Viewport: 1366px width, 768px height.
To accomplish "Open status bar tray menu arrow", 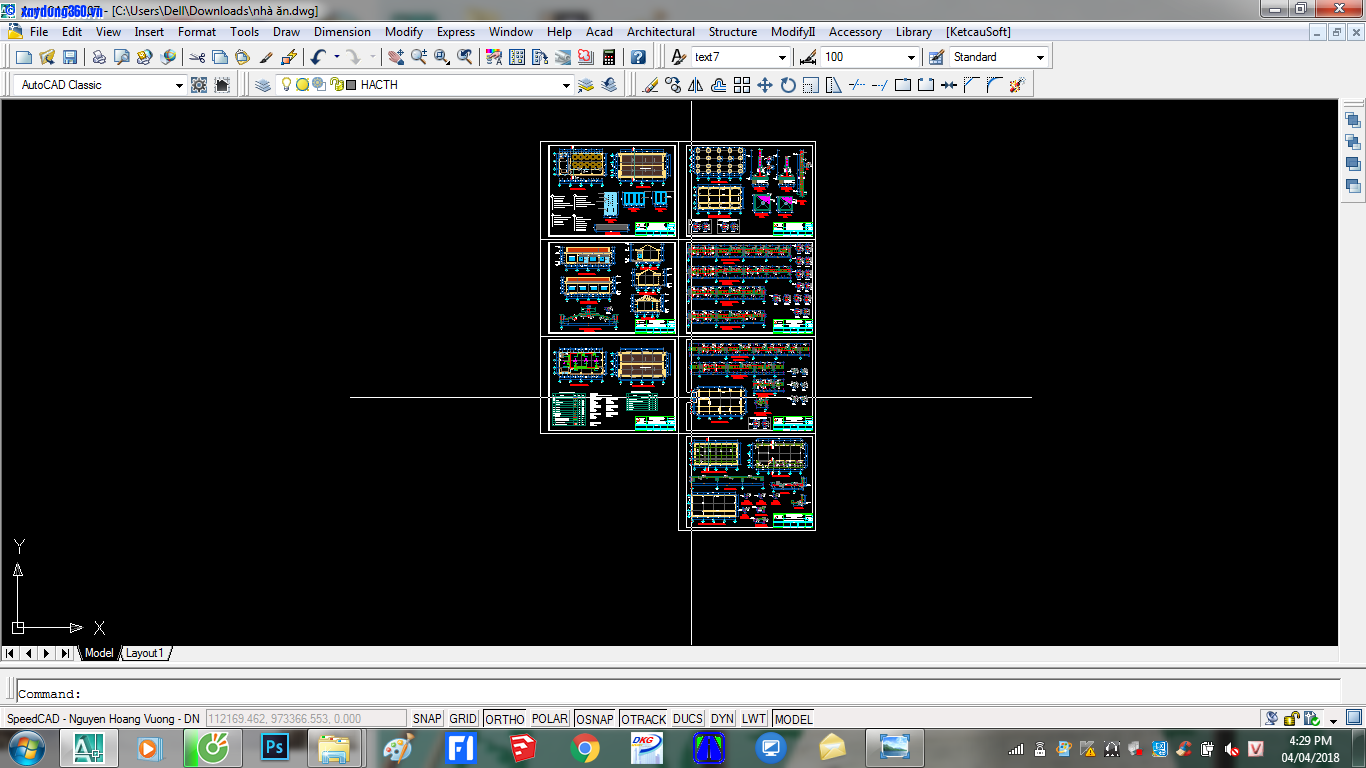I will coord(1334,720).
